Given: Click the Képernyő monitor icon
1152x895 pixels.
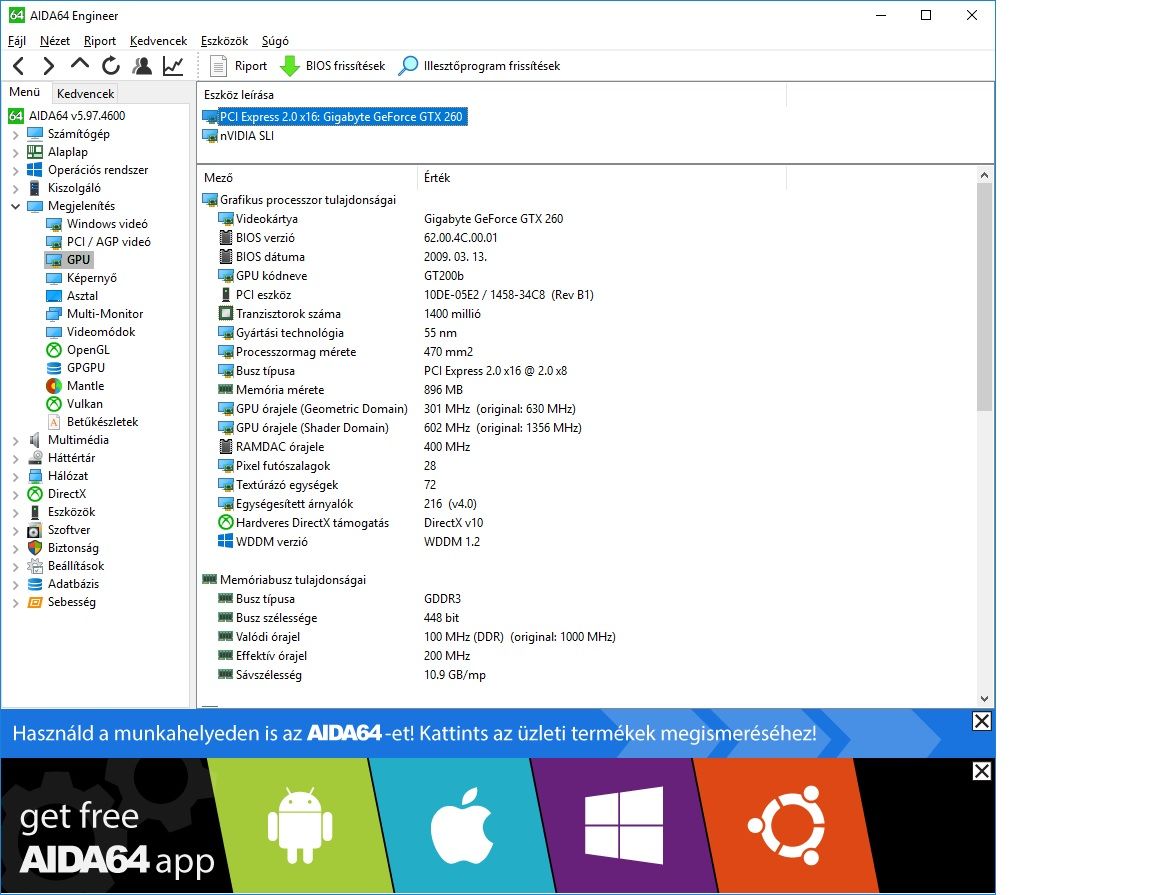Looking at the screenshot, I should [54, 278].
